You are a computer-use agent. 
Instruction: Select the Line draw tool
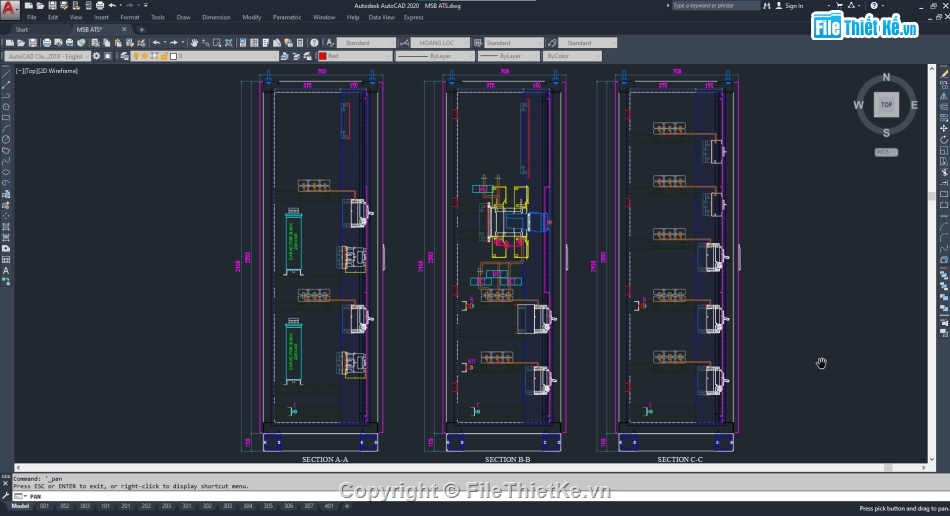pos(6,74)
